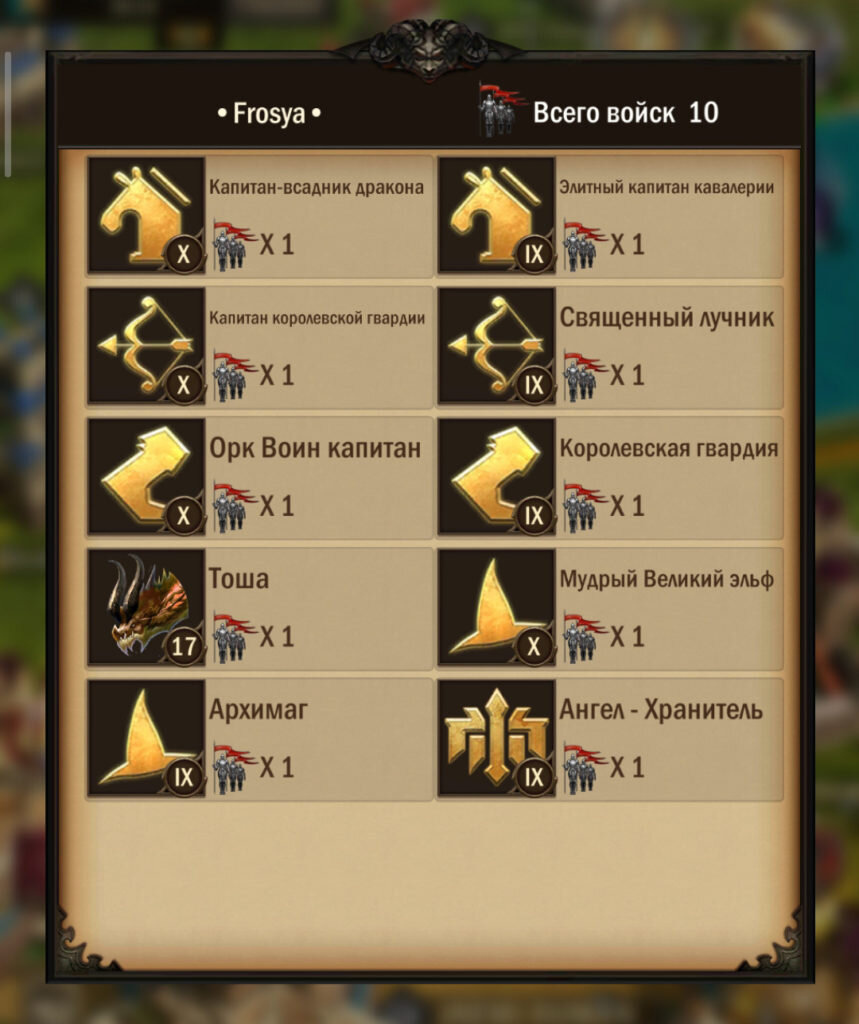This screenshot has width=859, height=1024.
Task: Tap the Священный лучник bow icon
Action: point(496,345)
